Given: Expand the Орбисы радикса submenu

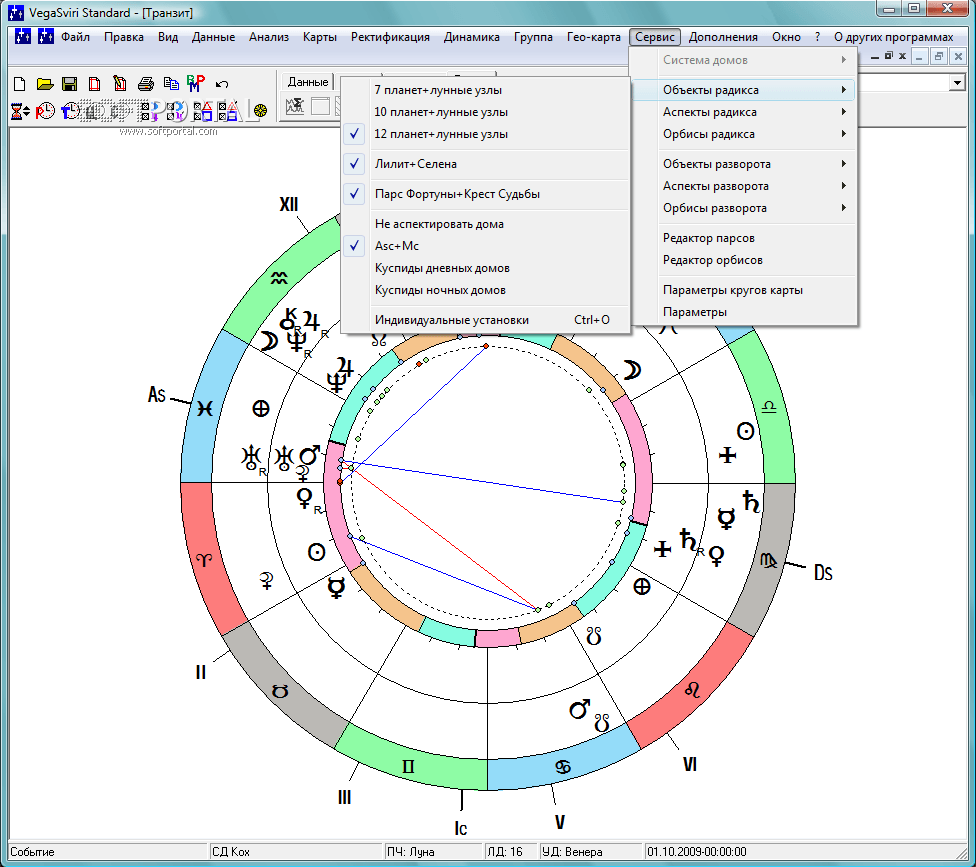Looking at the screenshot, I should (x=744, y=134).
